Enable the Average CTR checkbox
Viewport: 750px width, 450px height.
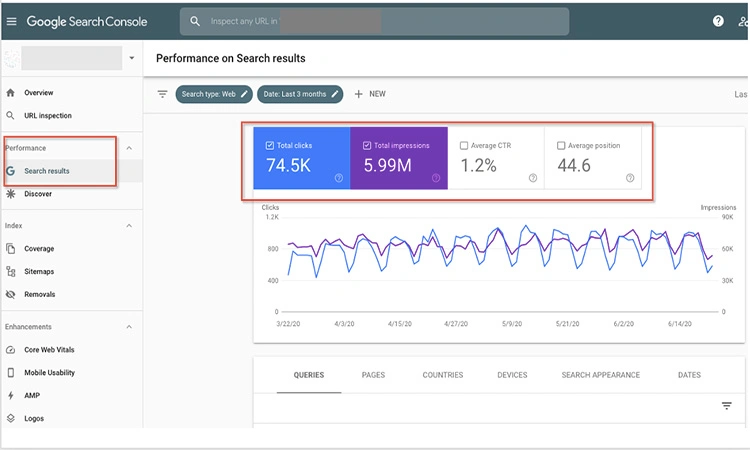point(463,145)
